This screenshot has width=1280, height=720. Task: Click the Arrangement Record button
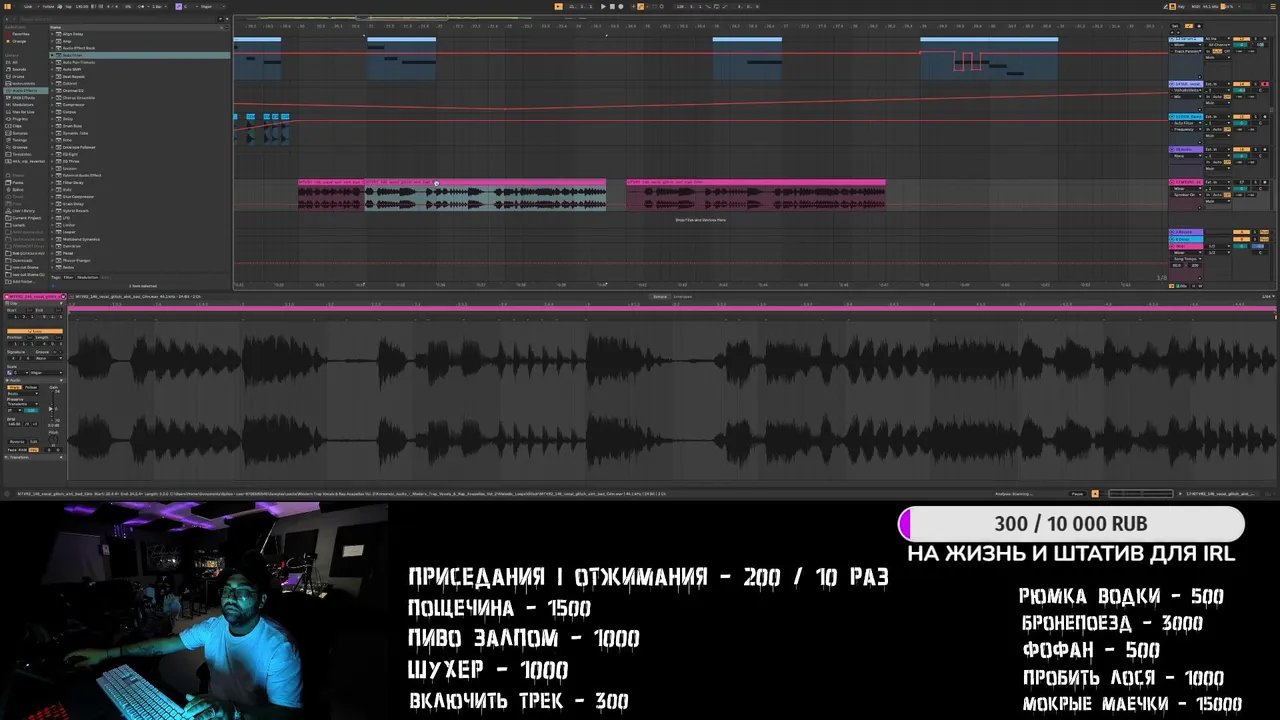coord(620,6)
